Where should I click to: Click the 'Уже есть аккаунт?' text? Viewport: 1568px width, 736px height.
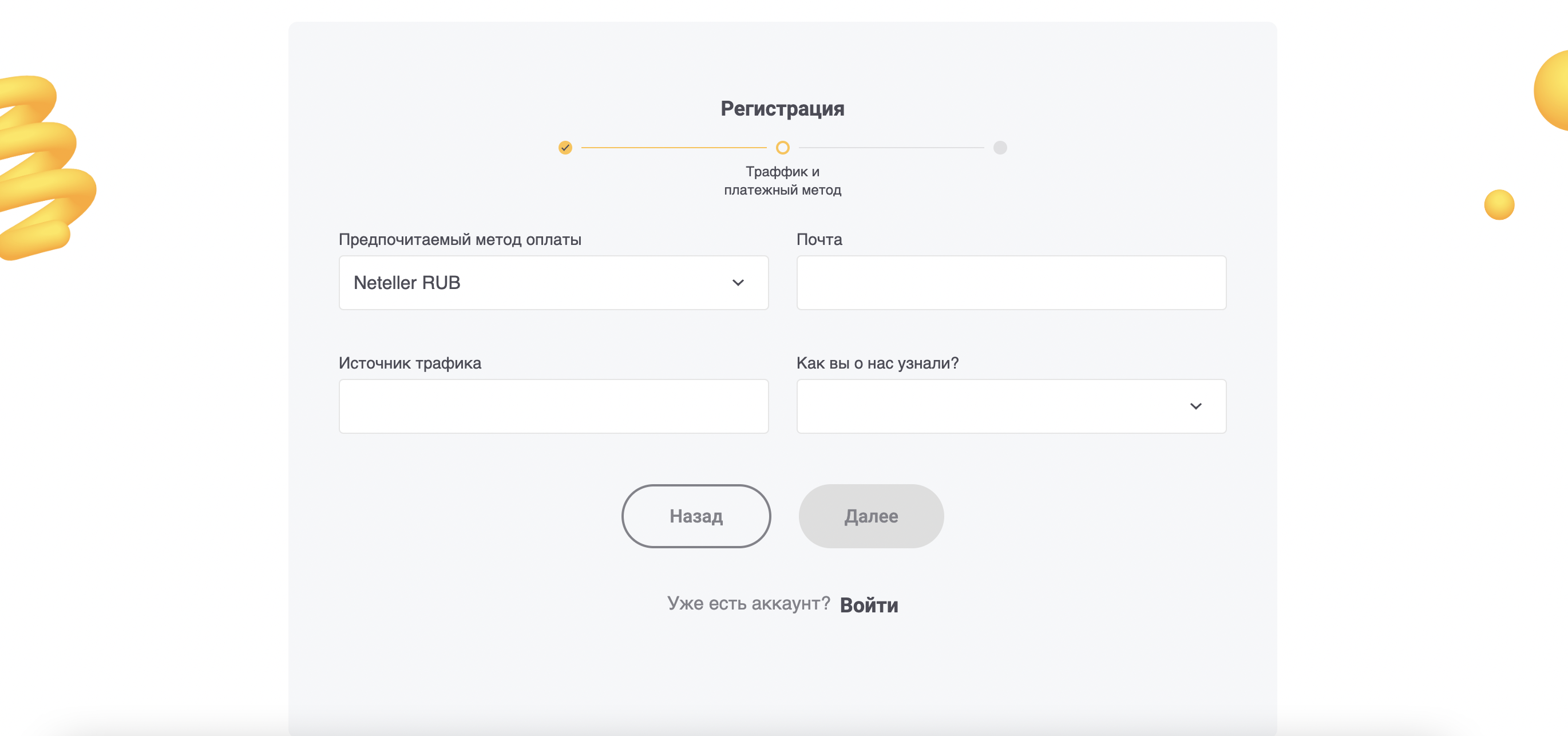[748, 603]
